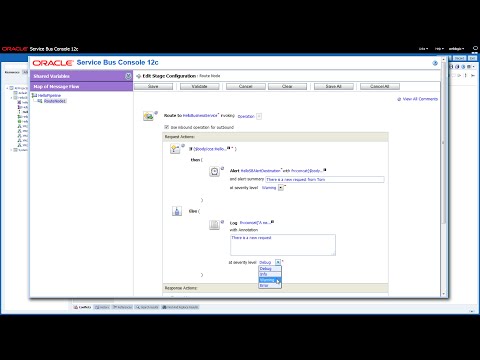Click the Validate button

pyautogui.click(x=200, y=86)
